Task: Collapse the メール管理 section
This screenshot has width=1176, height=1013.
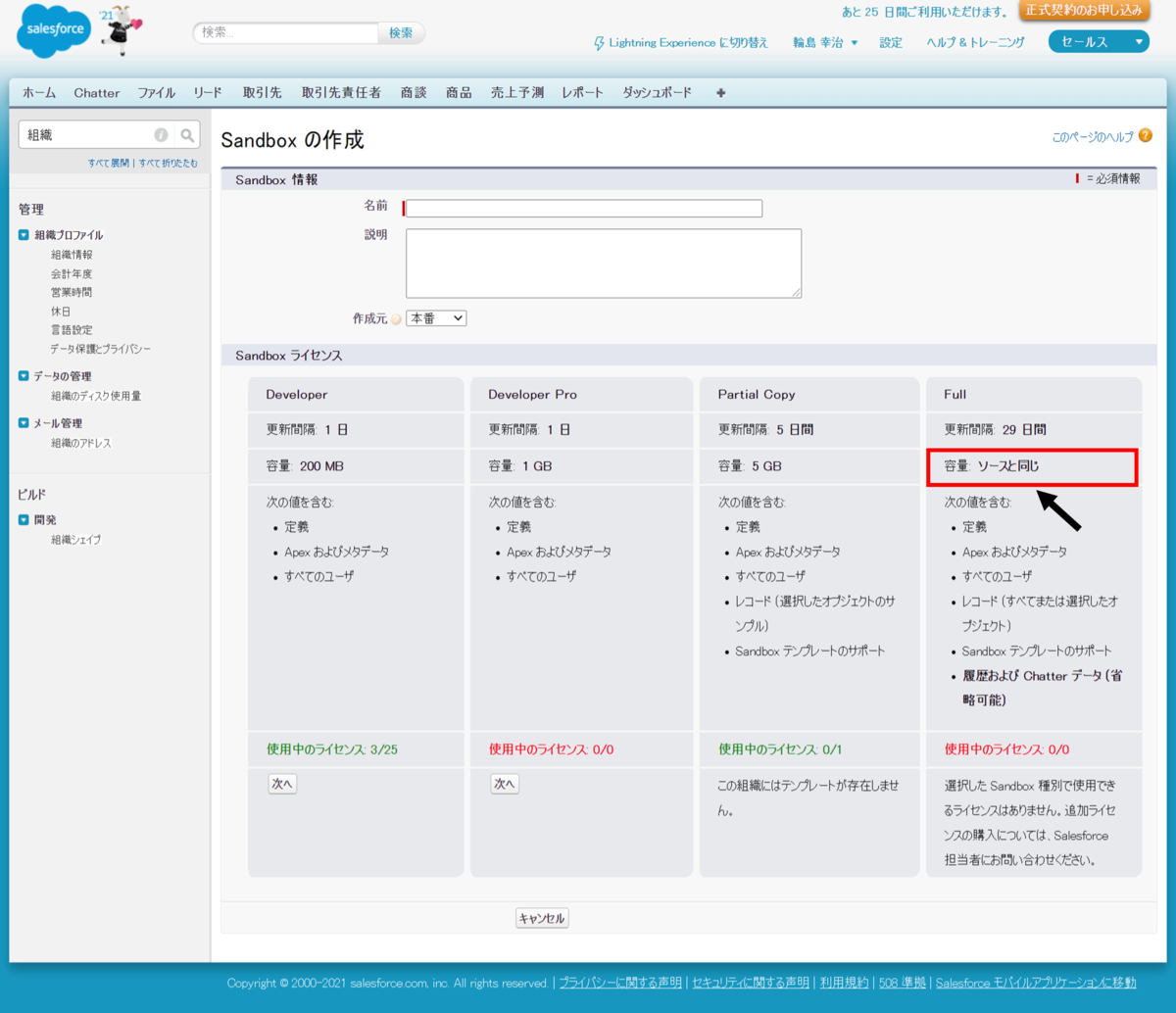Action: pos(24,423)
